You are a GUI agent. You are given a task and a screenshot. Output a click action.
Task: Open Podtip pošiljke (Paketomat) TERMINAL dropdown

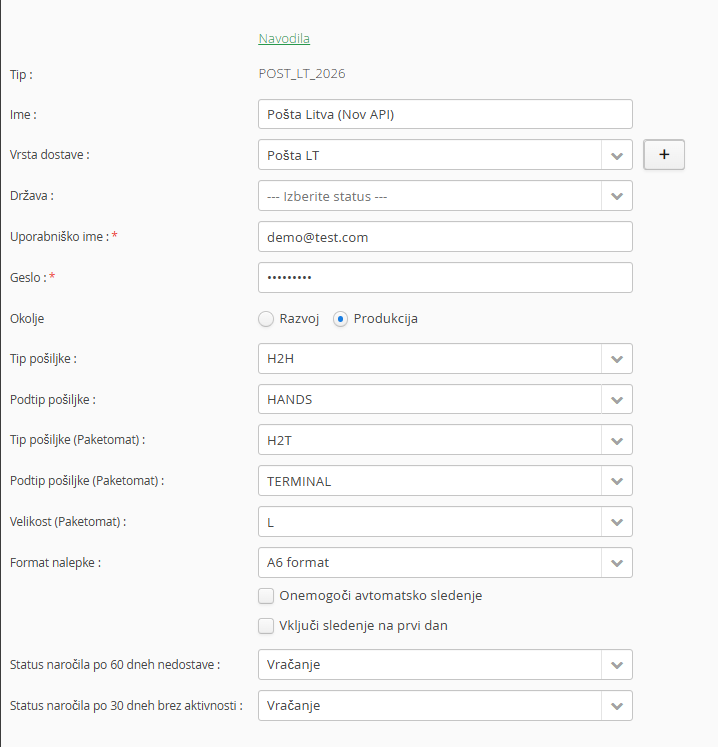click(445, 481)
